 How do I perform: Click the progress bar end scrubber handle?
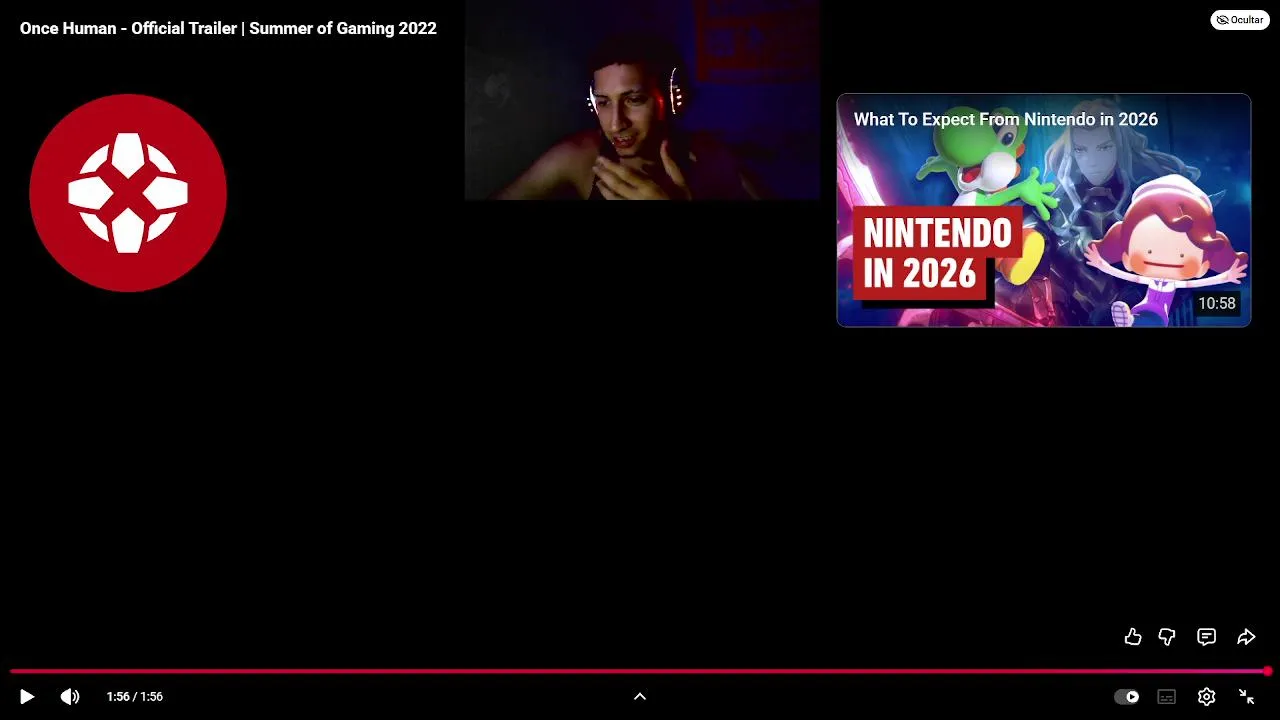pos(1267,671)
